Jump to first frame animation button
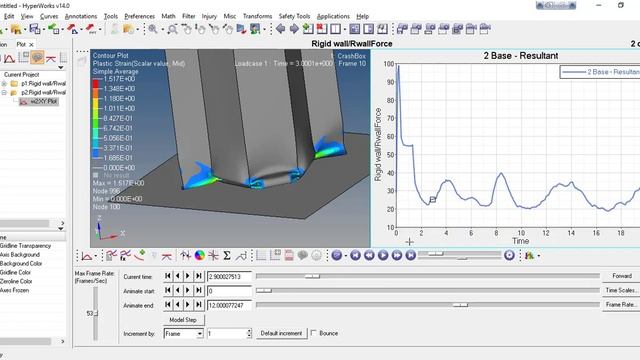The height and width of the screenshot is (360, 640). coord(355,256)
